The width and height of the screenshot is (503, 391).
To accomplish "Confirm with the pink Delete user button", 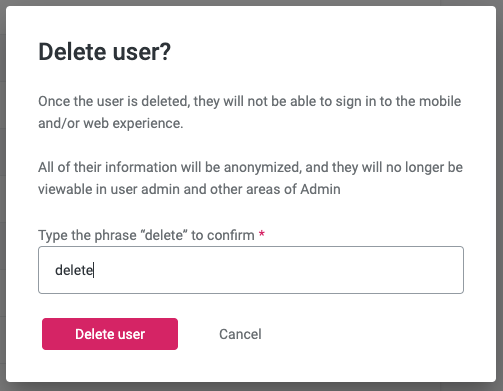I will tap(110, 334).
